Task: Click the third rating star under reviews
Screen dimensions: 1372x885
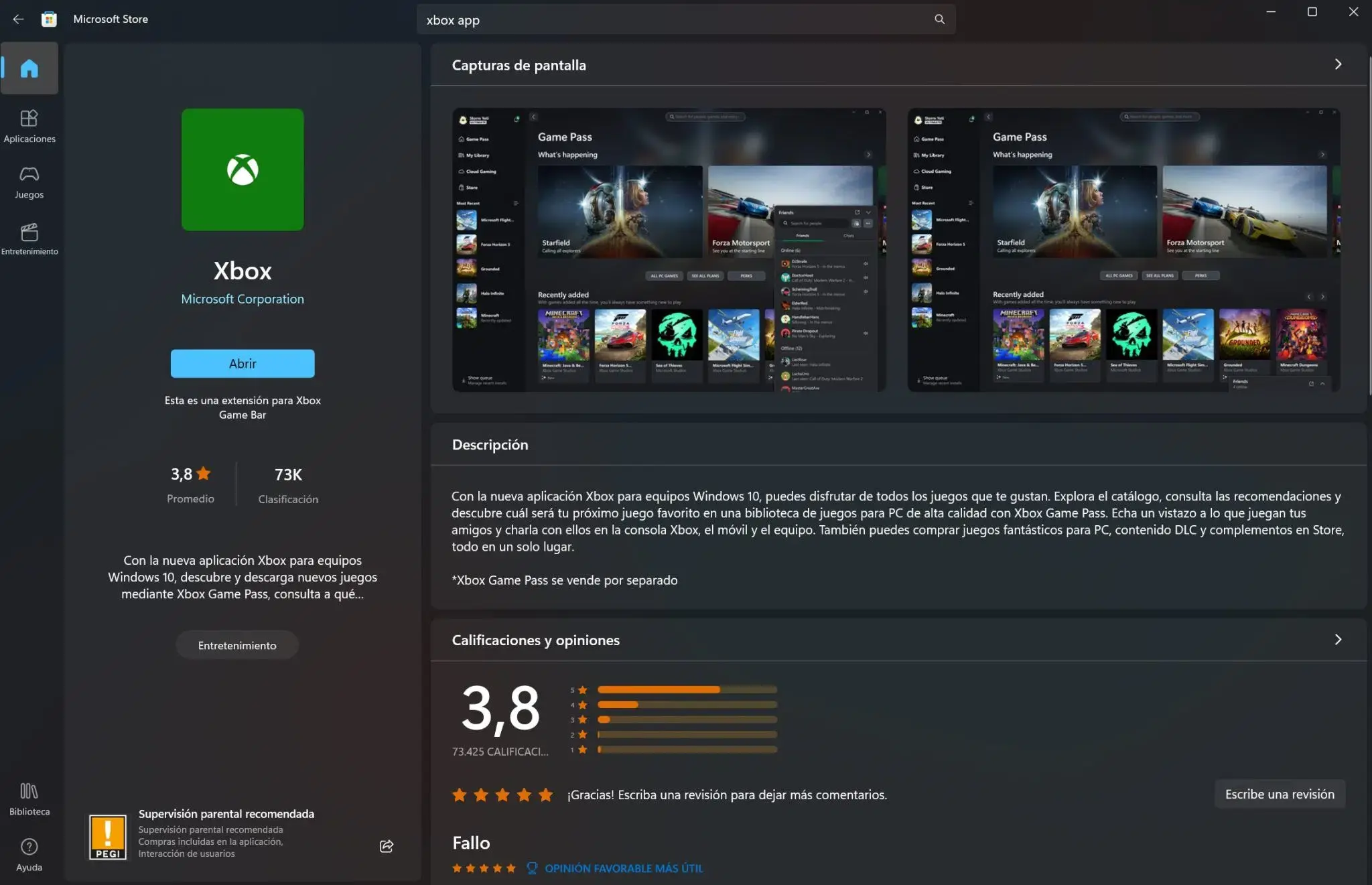Action: (502, 795)
